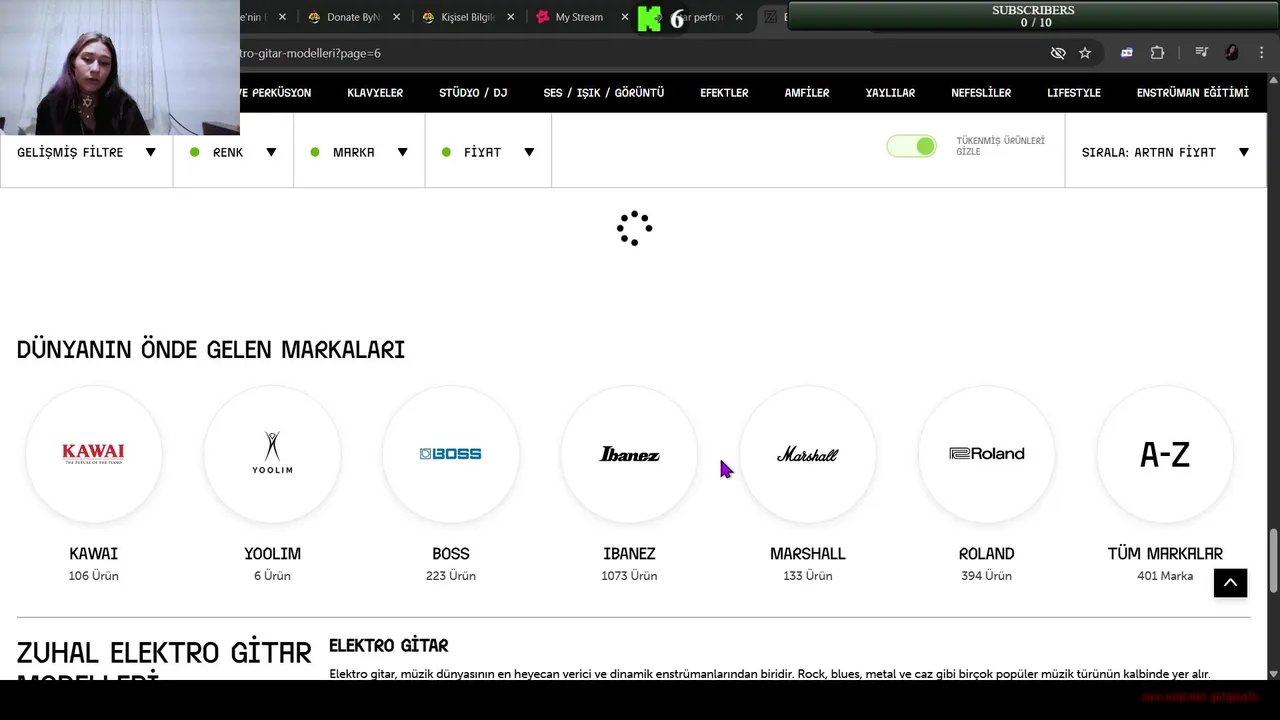1280x720 pixels.
Task: Click the BOSS brand name link
Action: click(451, 553)
